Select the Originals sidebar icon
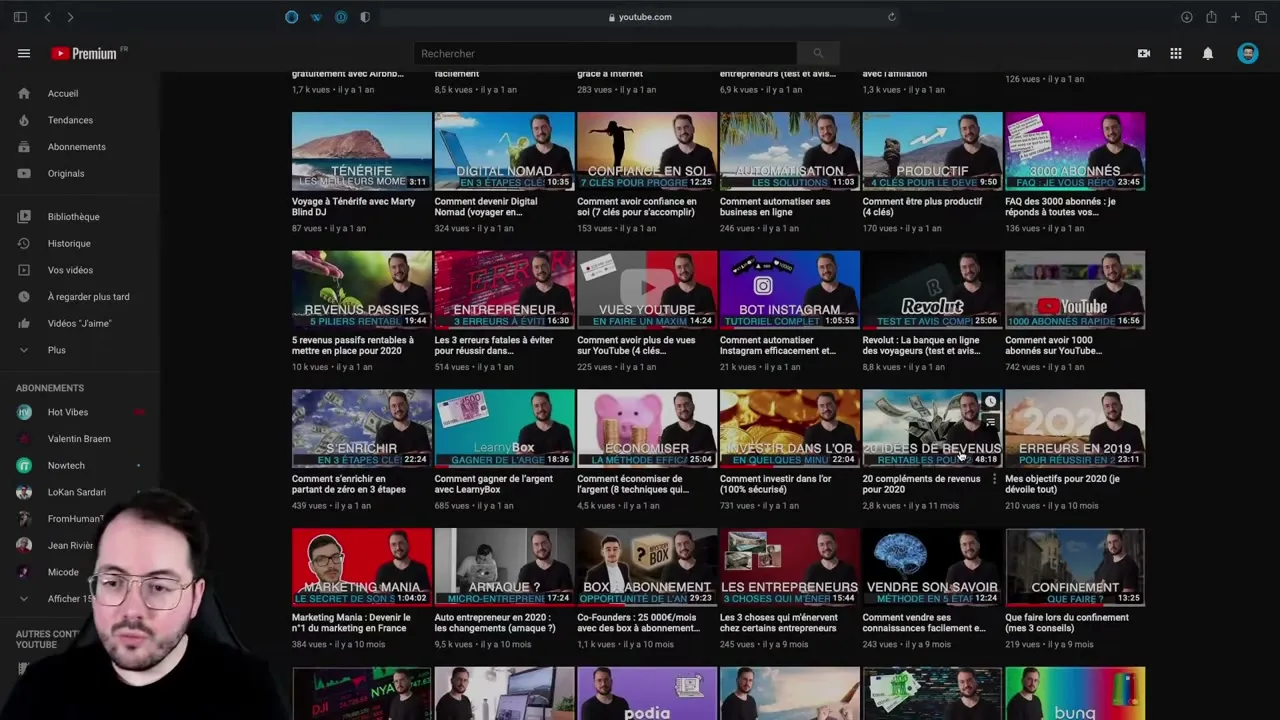The height and width of the screenshot is (720, 1280). click(x=24, y=173)
